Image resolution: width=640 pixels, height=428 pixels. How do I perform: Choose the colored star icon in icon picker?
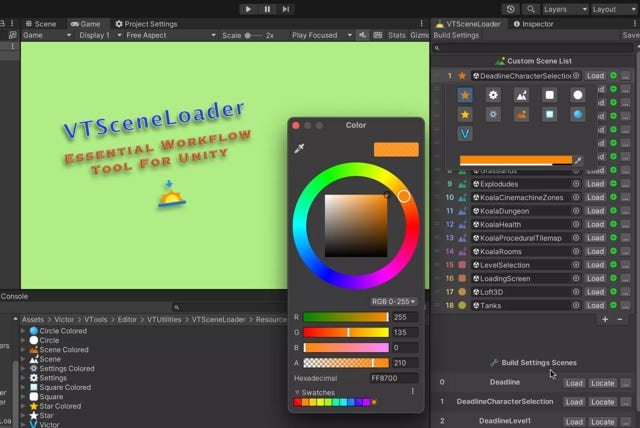tap(464, 95)
